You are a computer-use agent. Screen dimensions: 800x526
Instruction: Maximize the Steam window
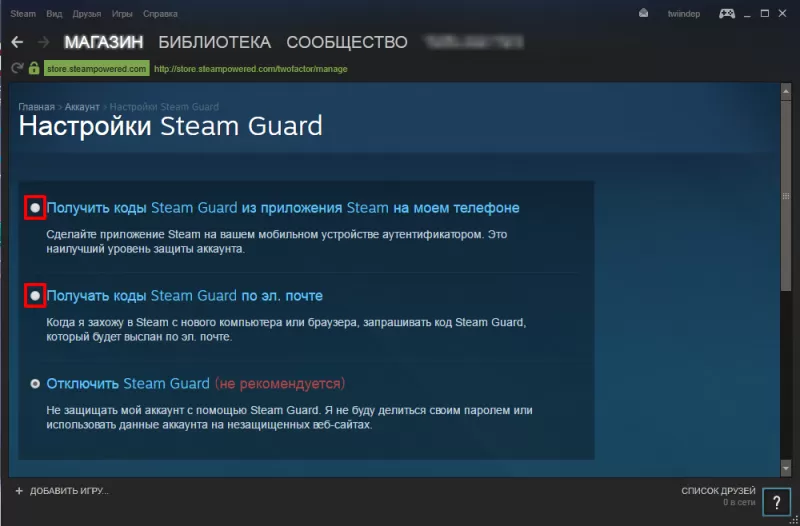coord(765,14)
